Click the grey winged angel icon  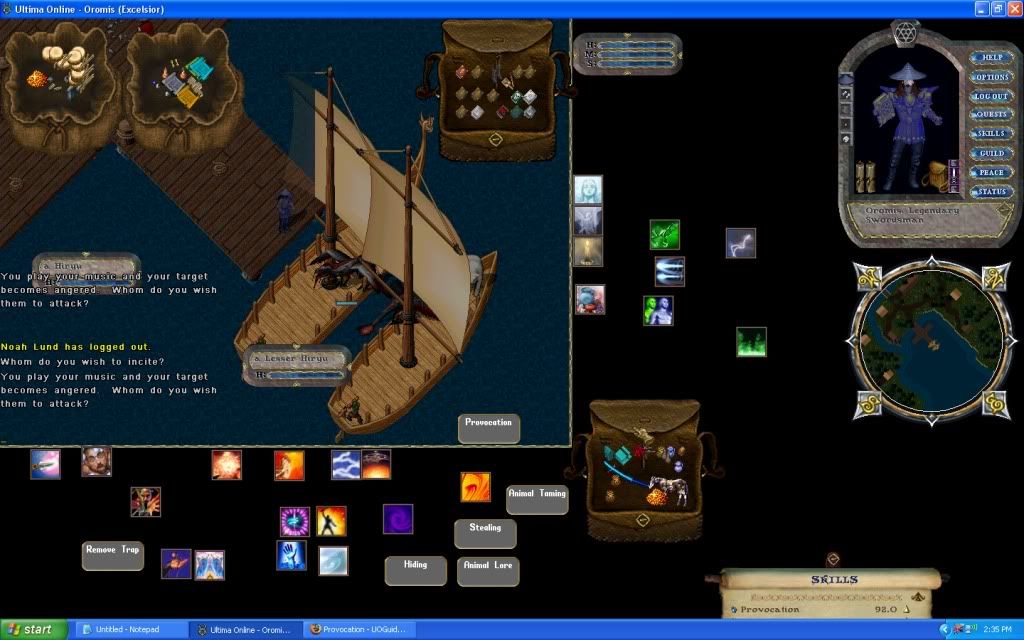pyautogui.click(x=588, y=220)
